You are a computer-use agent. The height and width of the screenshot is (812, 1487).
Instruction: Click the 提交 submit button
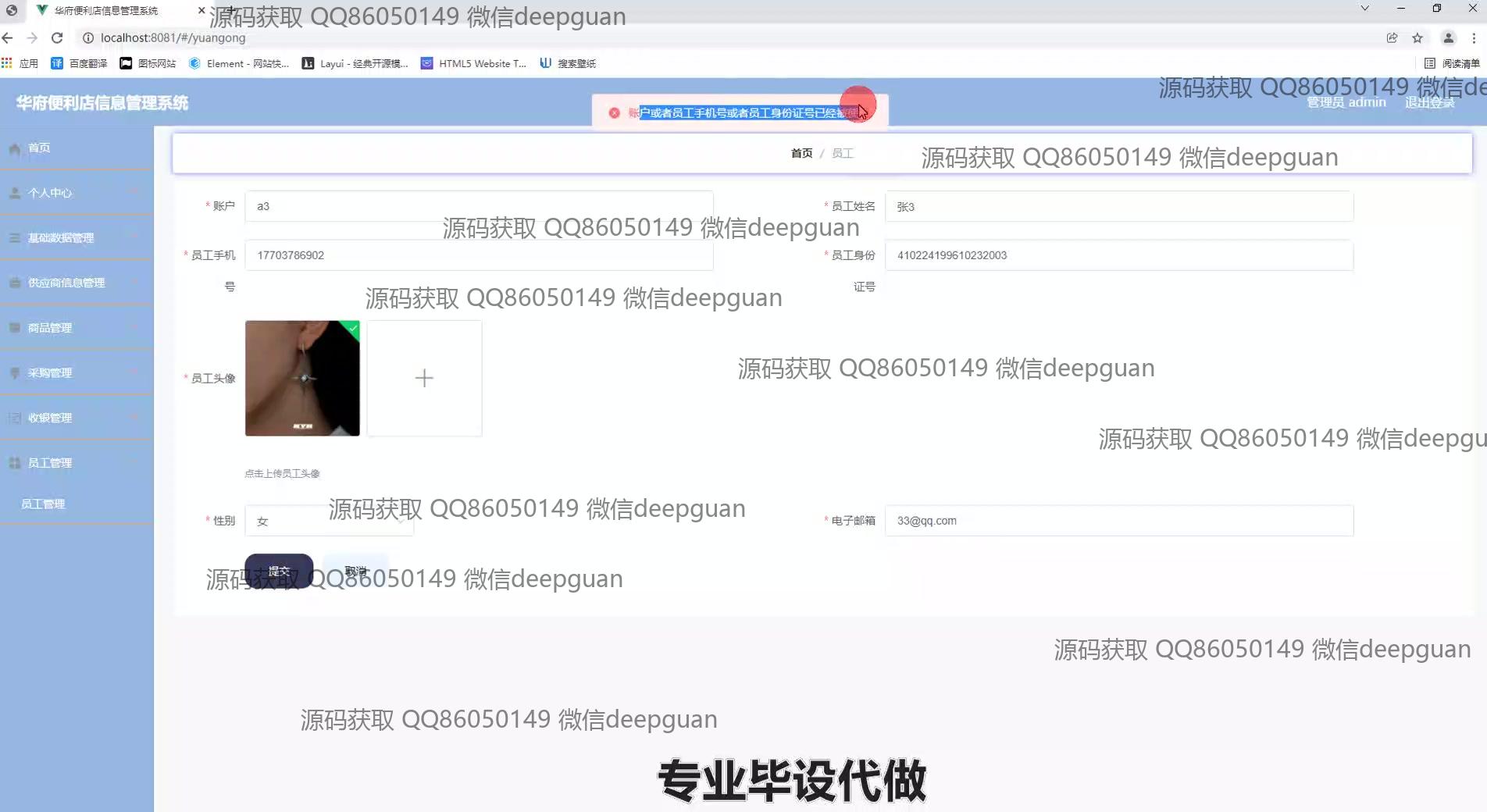(279, 571)
